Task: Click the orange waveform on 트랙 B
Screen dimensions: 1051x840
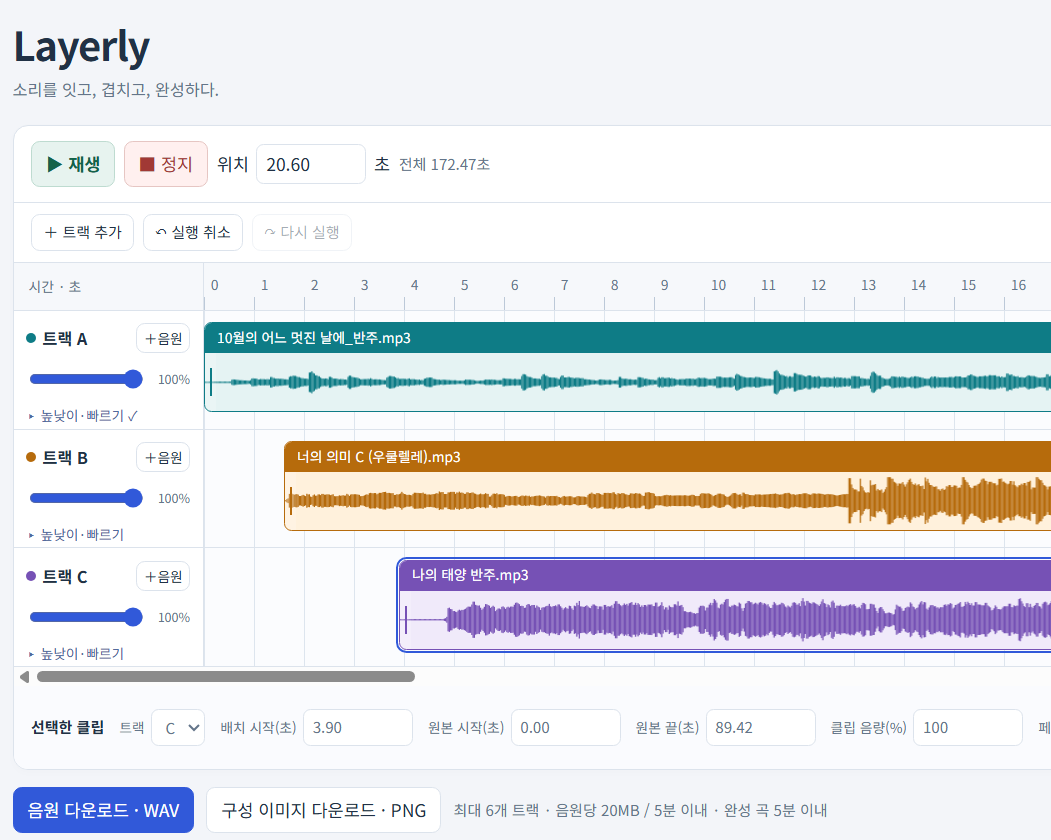Action: (x=668, y=501)
